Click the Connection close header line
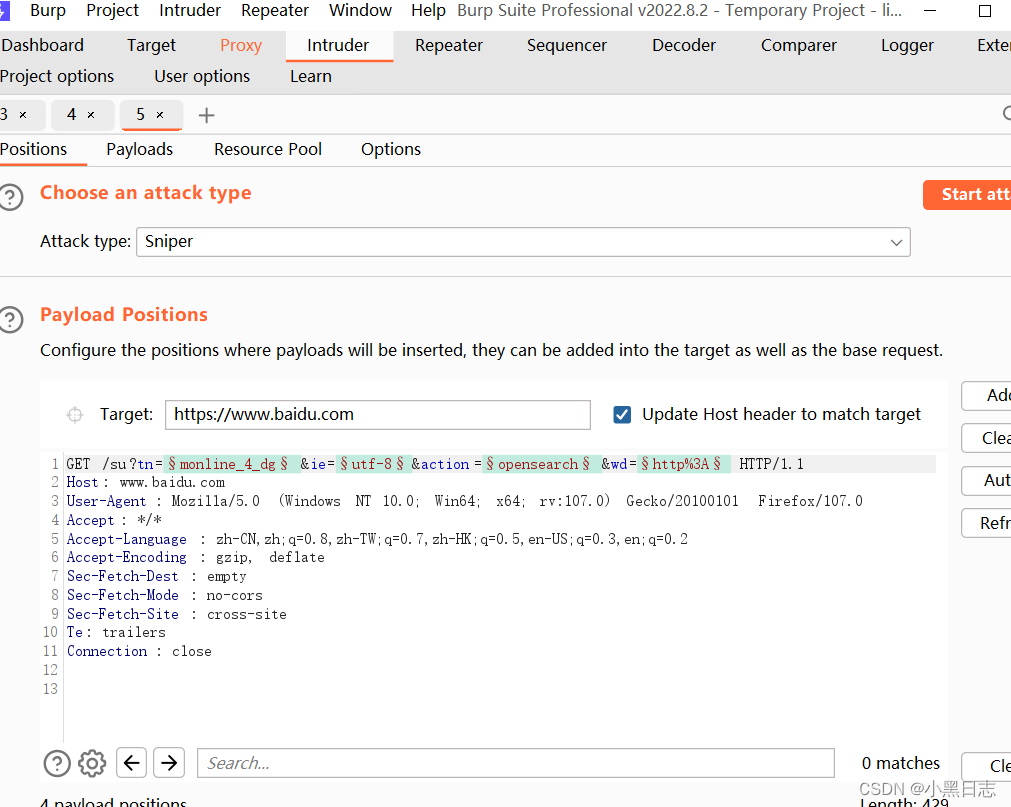The height and width of the screenshot is (807, 1011). [139, 652]
